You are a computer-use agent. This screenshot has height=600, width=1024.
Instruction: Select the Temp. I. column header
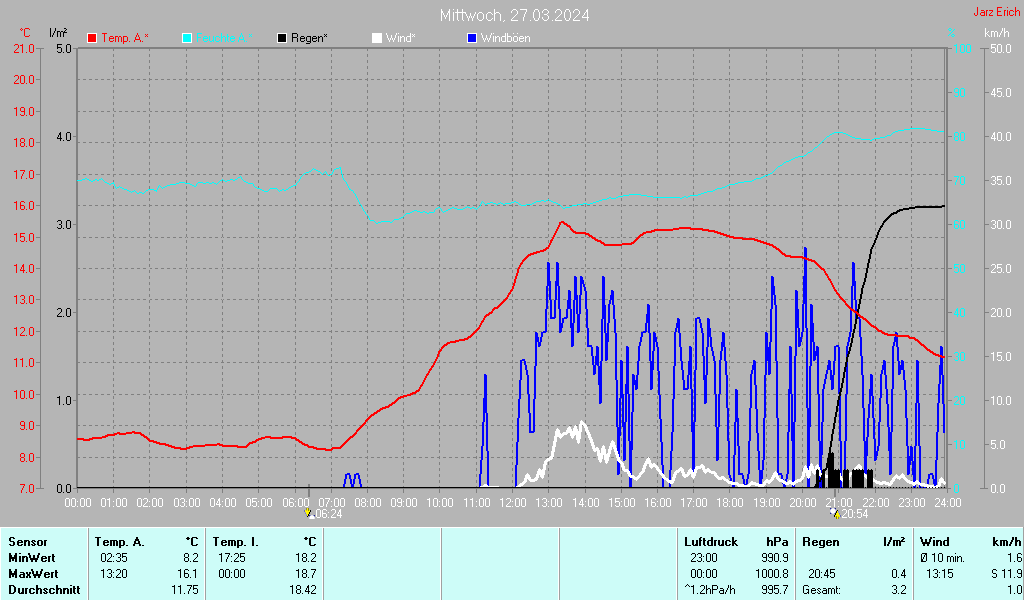tap(236, 542)
